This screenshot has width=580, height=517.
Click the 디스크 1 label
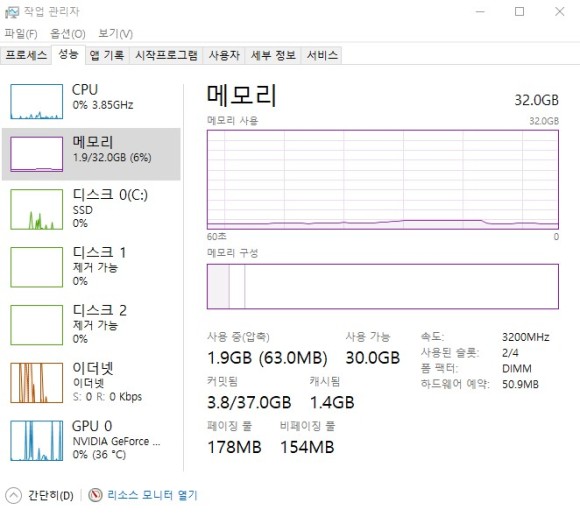(100, 252)
